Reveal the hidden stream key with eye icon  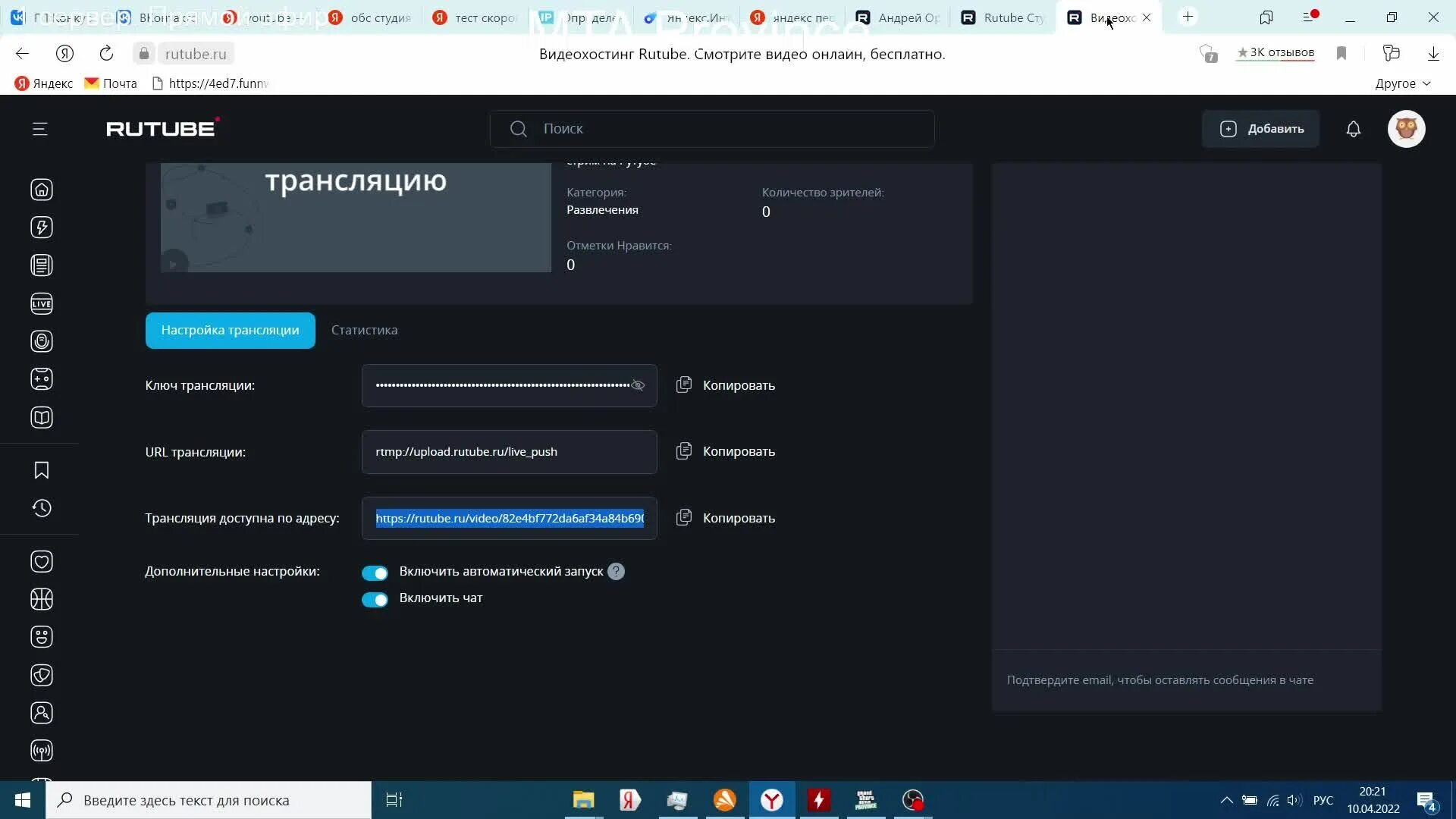(638, 385)
